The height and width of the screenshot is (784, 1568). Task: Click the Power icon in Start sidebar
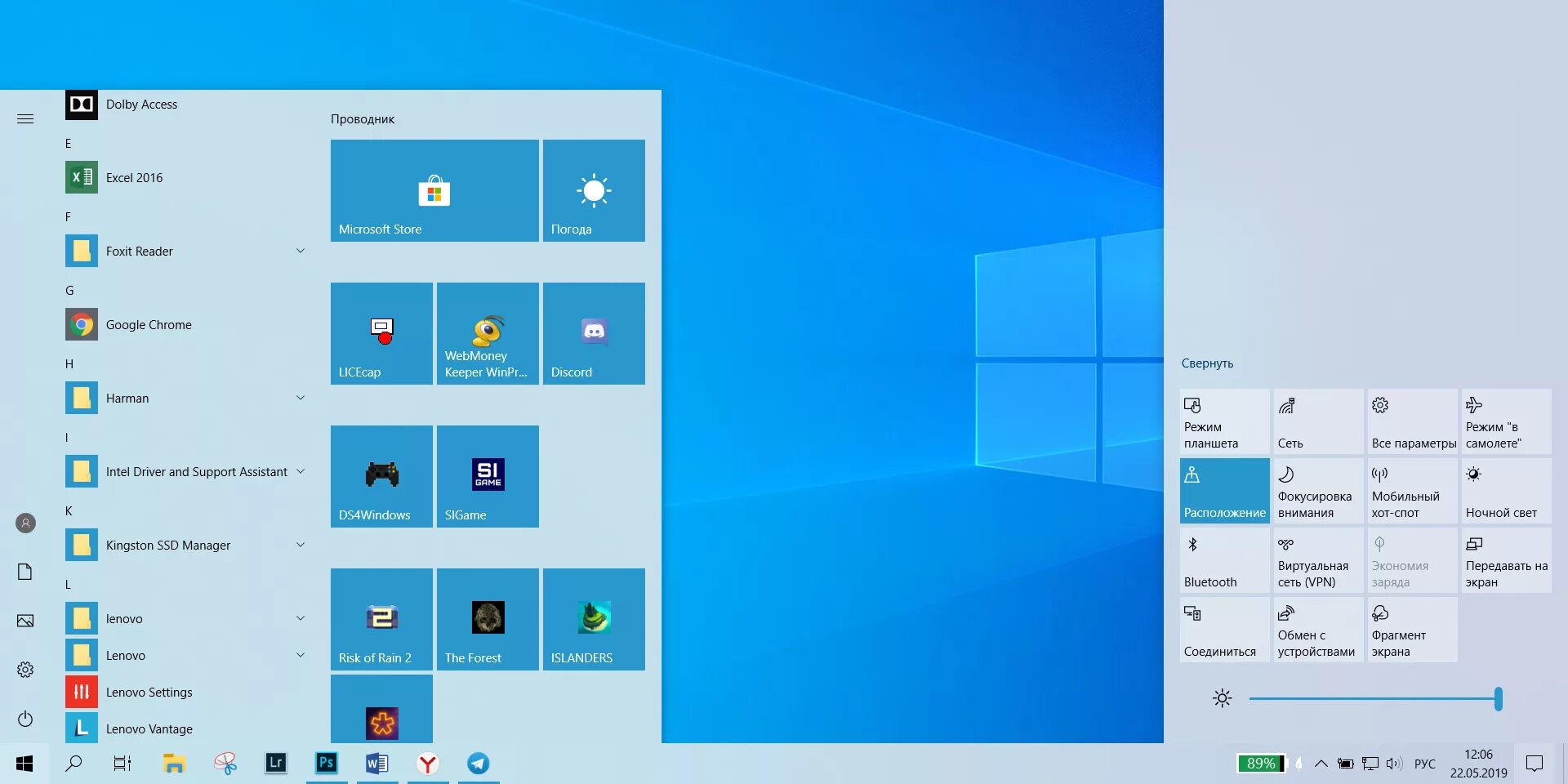tap(25, 719)
